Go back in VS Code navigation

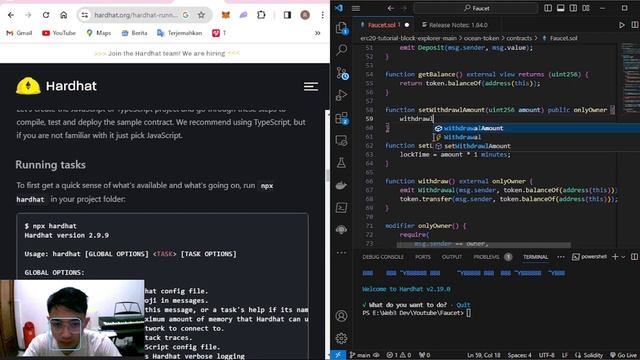coord(391,8)
